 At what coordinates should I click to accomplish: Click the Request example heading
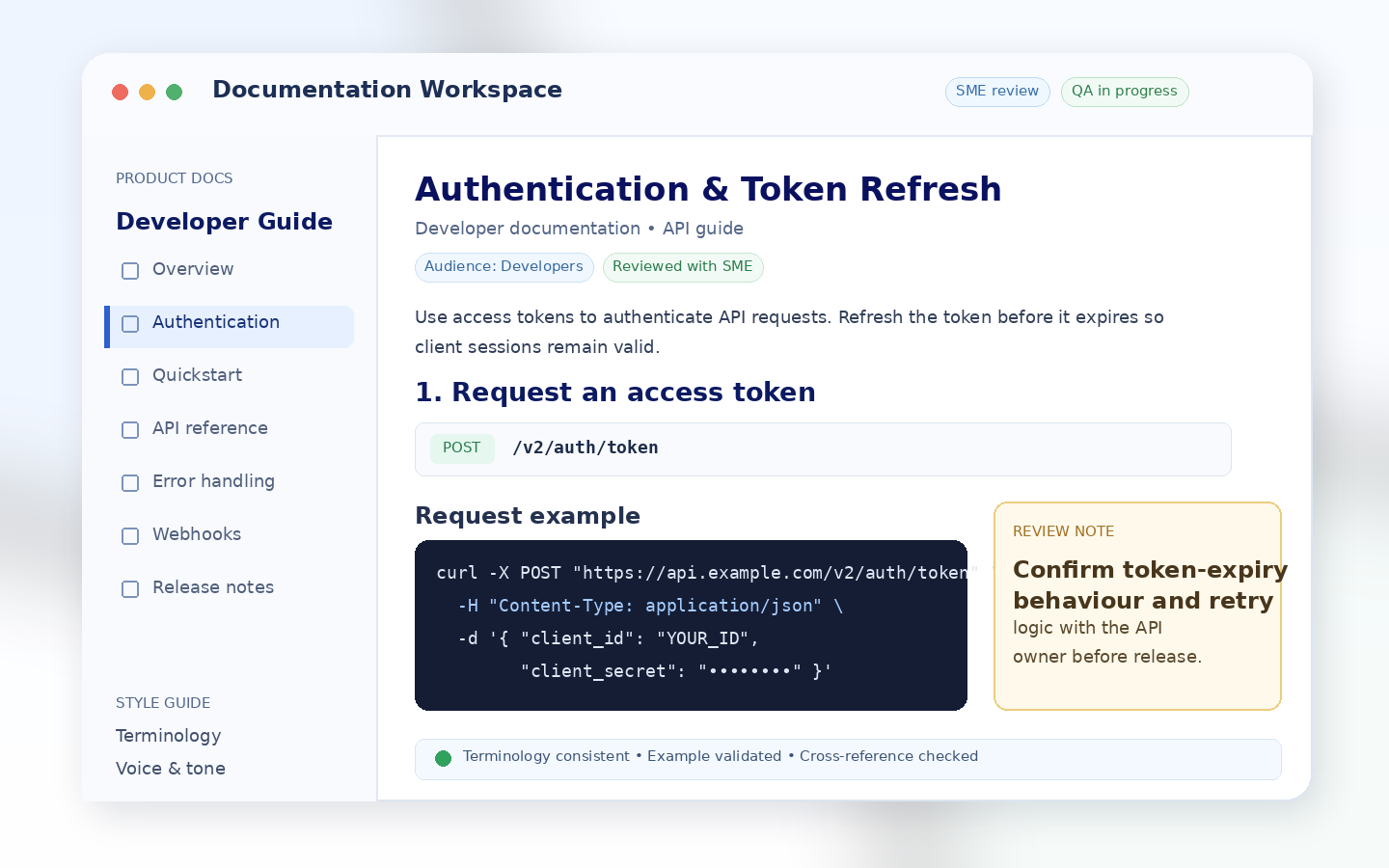528,516
